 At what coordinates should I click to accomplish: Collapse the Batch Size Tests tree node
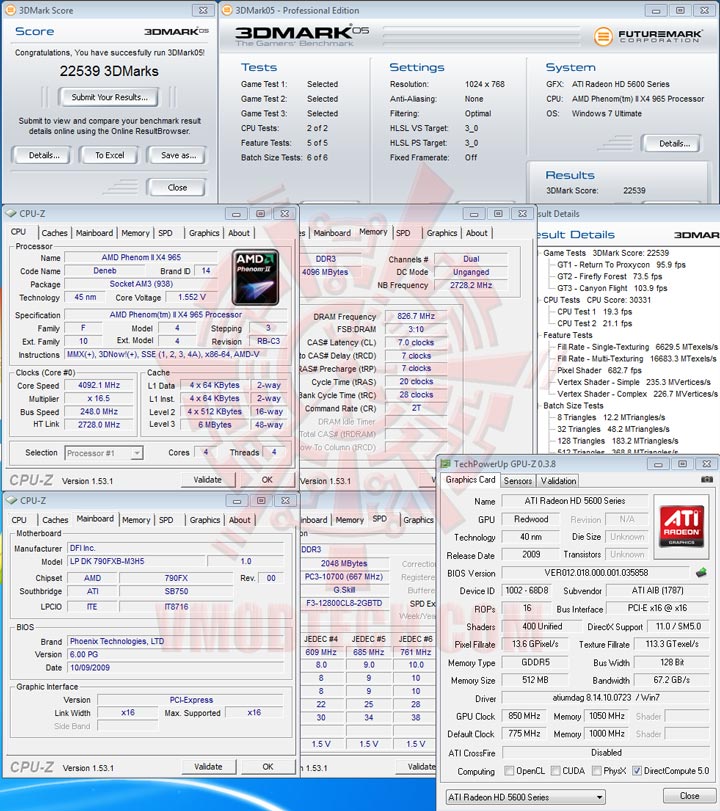(x=539, y=406)
